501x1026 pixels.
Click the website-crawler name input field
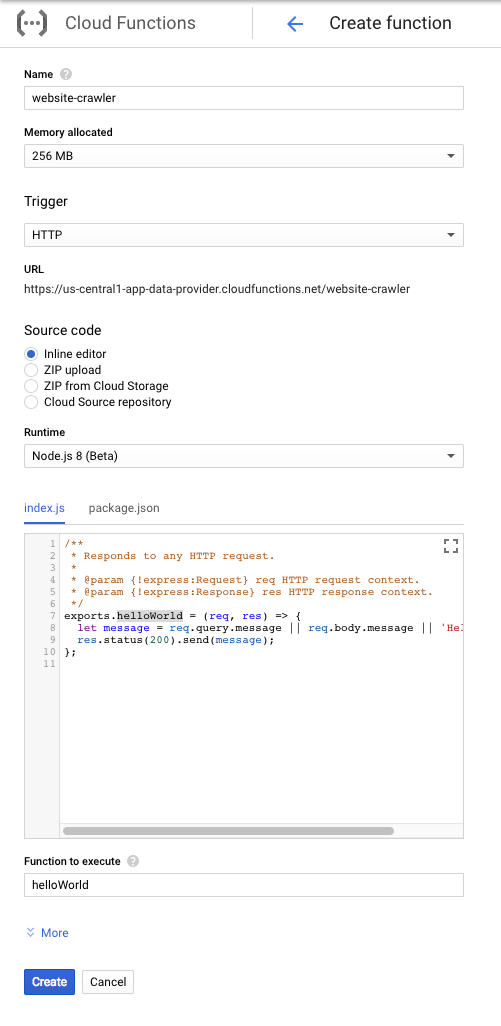(244, 98)
